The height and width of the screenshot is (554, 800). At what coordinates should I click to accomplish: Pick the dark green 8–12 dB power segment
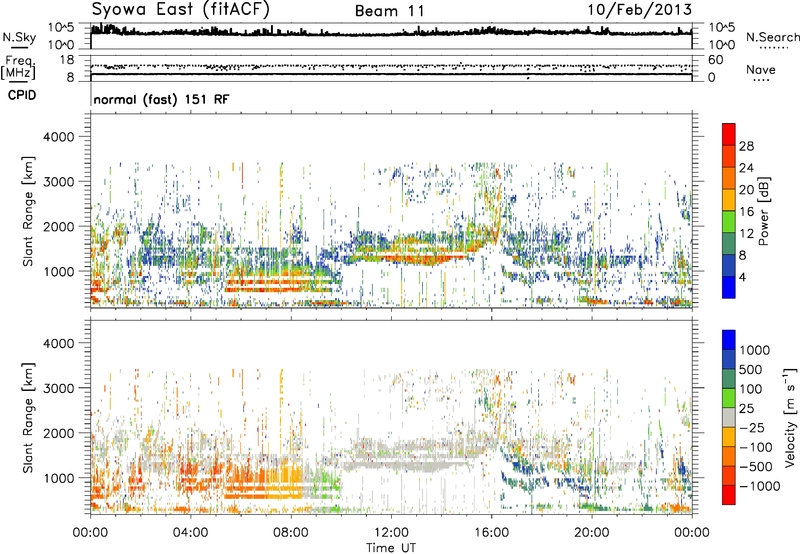[729, 244]
